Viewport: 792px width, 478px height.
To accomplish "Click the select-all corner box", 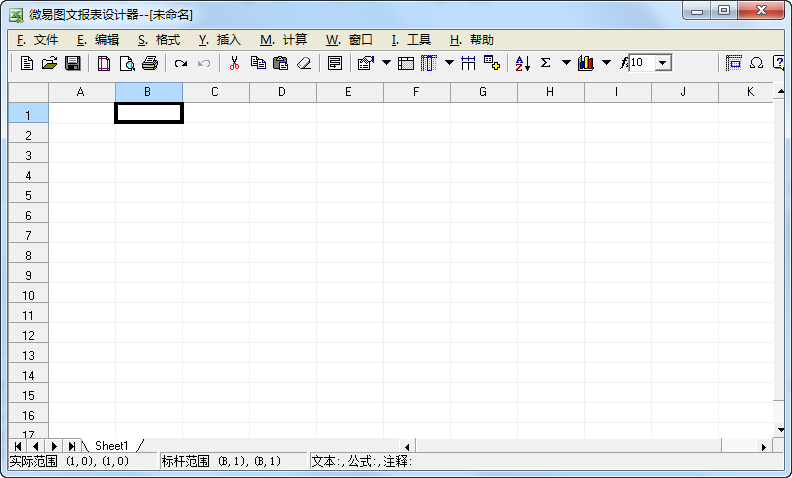I will tap(28, 92).
